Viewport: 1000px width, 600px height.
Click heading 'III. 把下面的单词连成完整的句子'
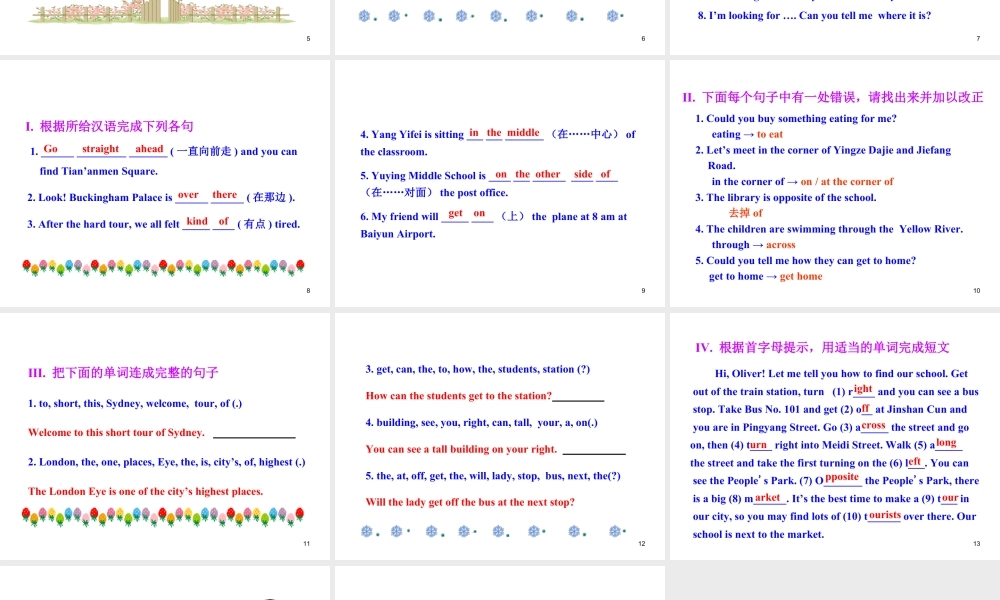pos(123,373)
